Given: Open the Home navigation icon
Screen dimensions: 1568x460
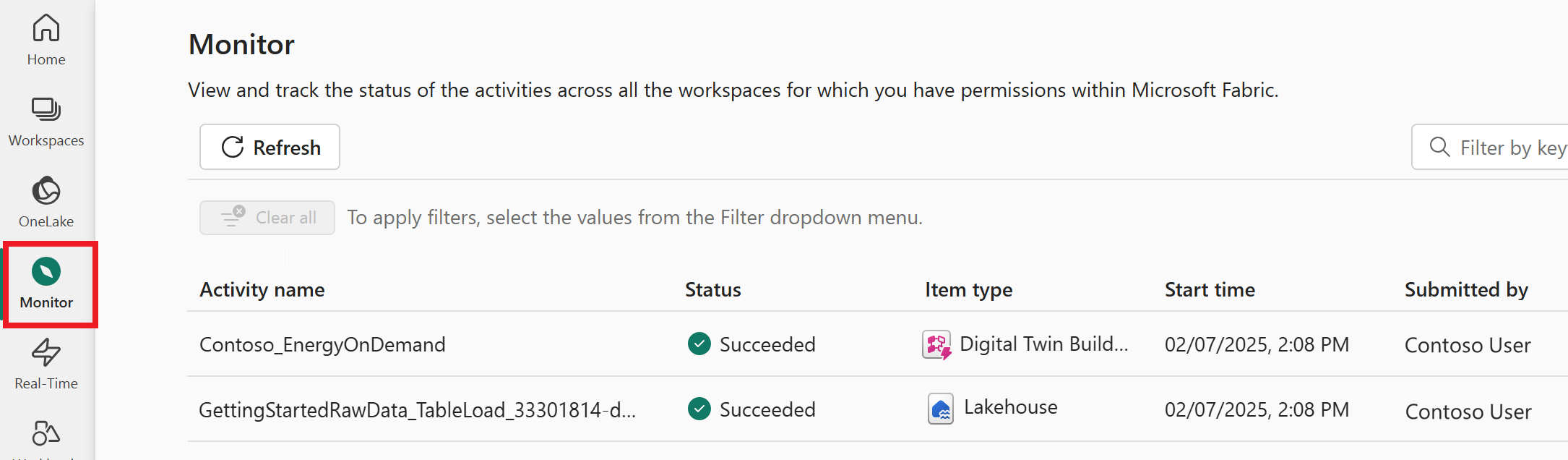Looking at the screenshot, I should tap(46, 28).
